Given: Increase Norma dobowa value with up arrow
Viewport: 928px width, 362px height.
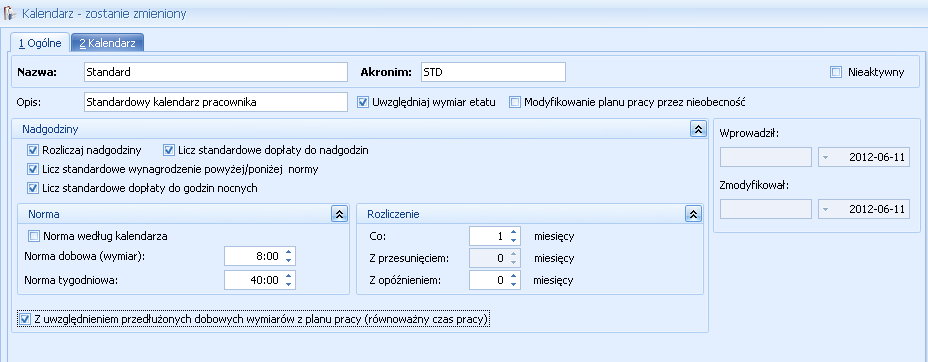Looking at the screenshot, I should tap(288, 253).
